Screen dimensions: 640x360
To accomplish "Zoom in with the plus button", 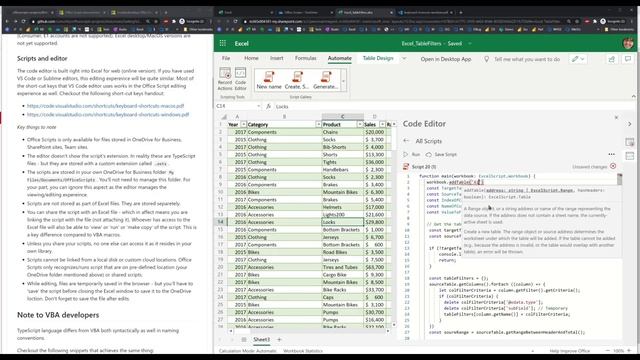I will tap(629, 351).
